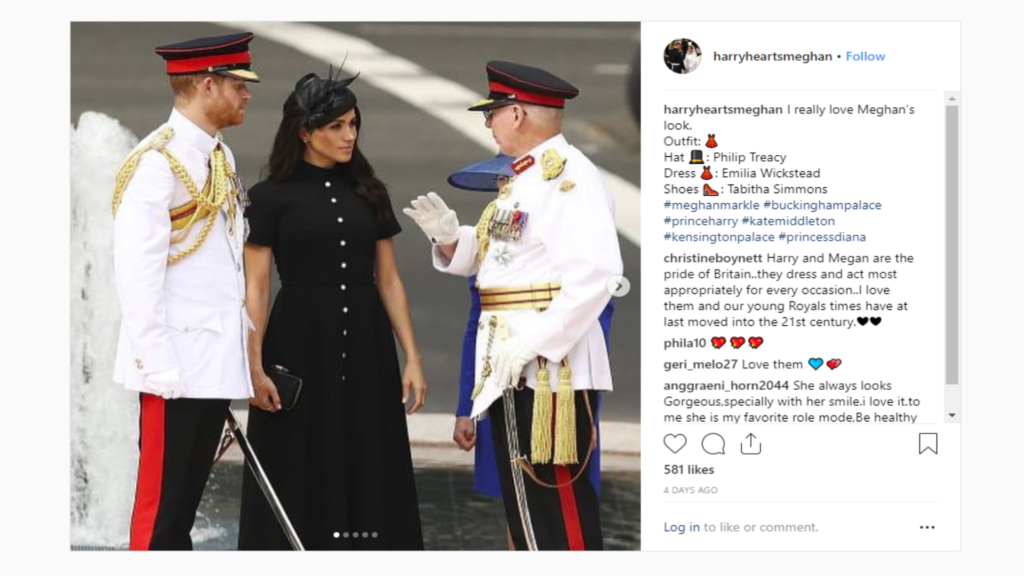1024x576 pixels.
Task: Open the 4 days ago timestamp
Action: coord(690,490)
